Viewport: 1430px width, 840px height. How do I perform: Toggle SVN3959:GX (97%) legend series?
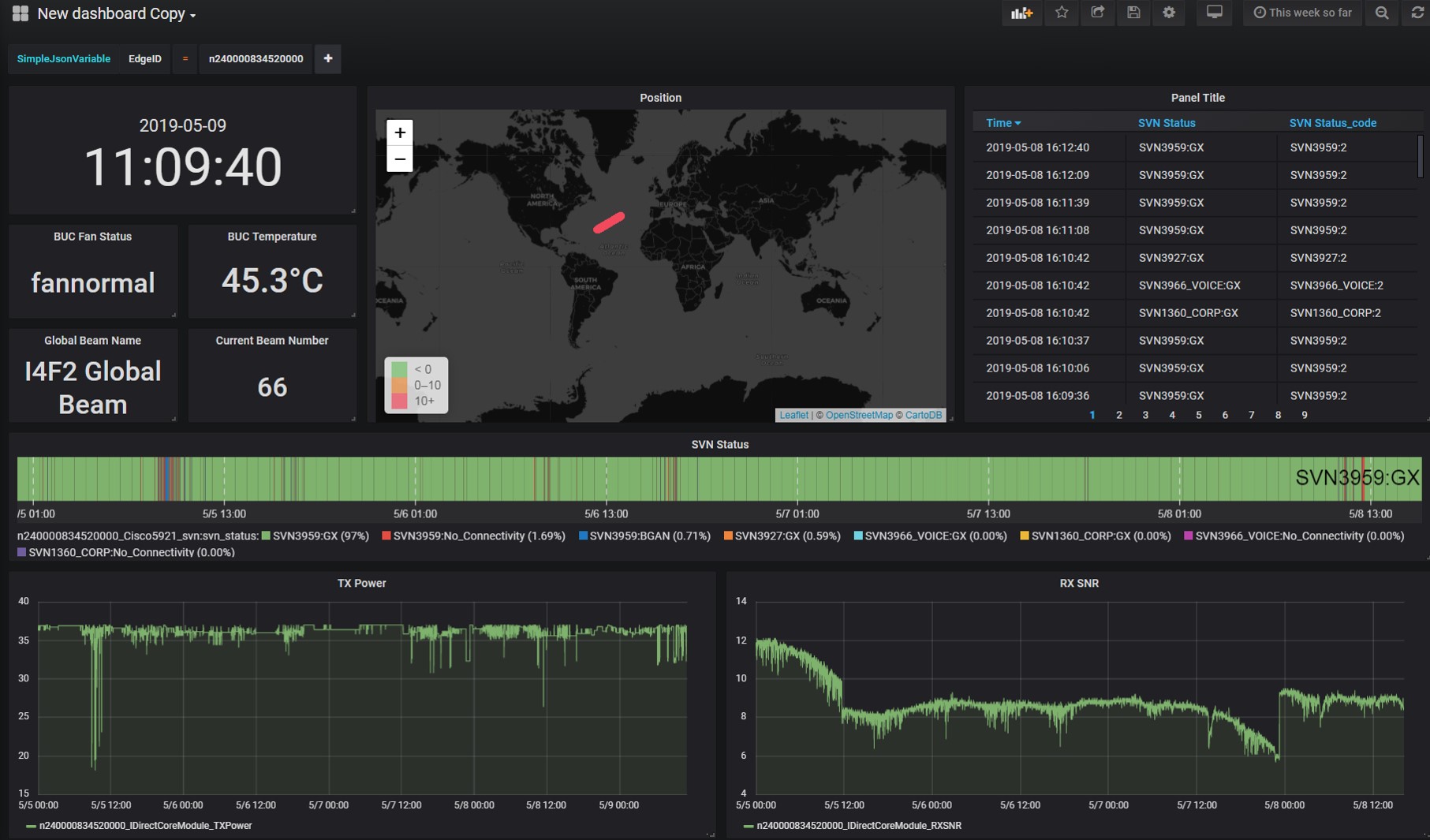click(315, 536)
